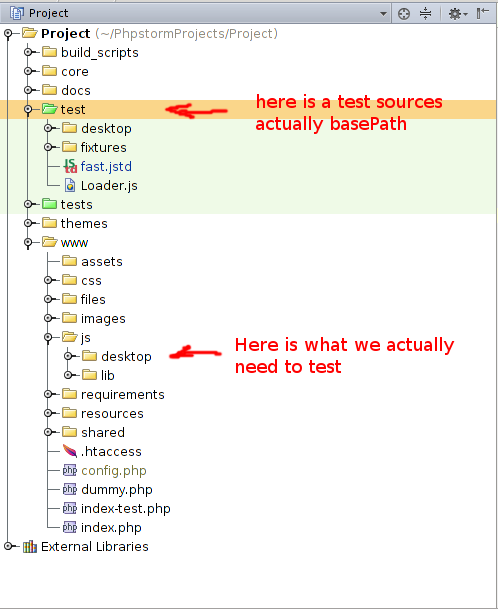
Task: Click the js folder icon
Action: point(70,337)
